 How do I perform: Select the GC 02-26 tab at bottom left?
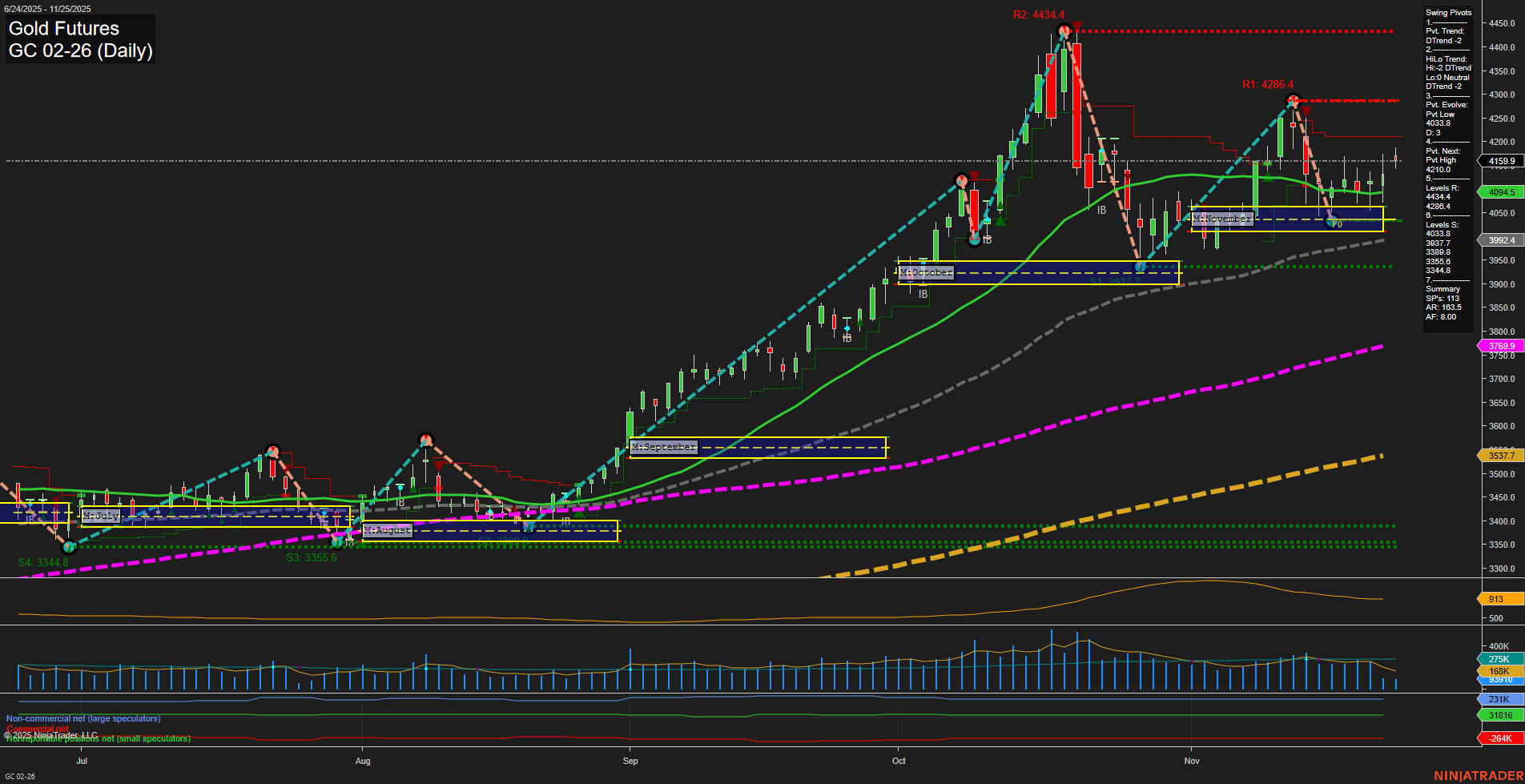tap(19, 776)
